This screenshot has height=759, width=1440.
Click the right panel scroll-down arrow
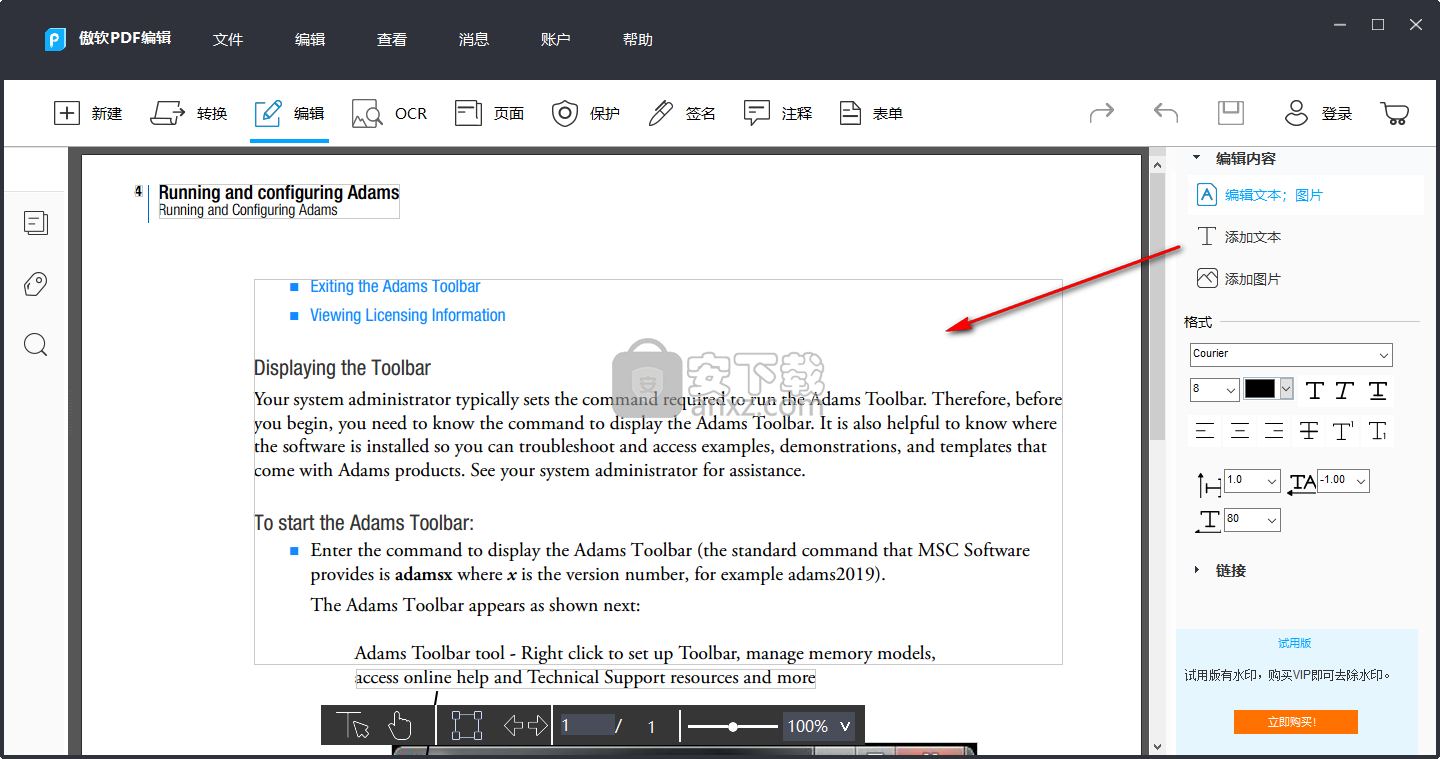1157,746
